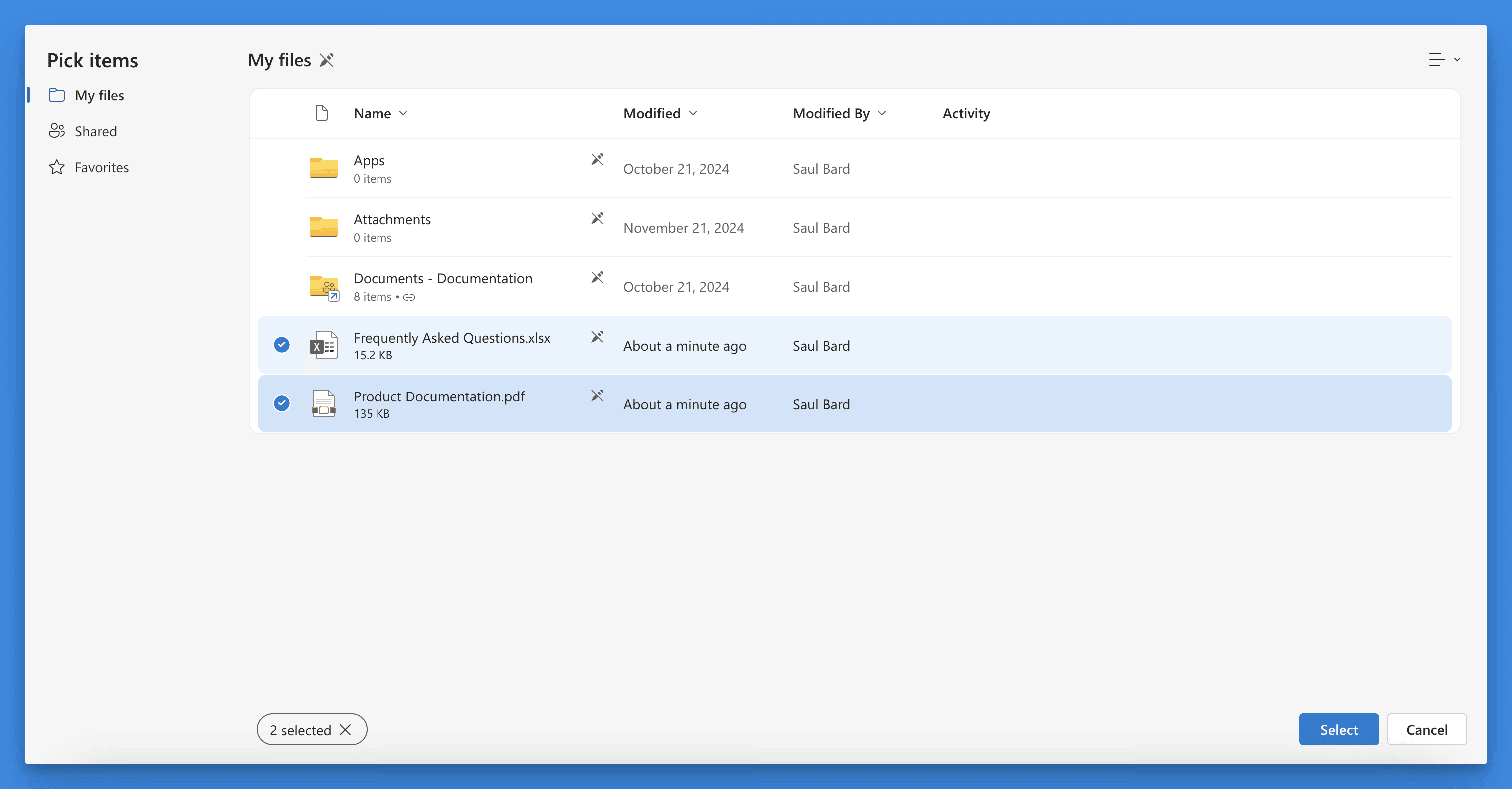Viewport: 1512px width, 789px height.
Task: Go to Shared in the sidebar
Action: pos(96,131)
